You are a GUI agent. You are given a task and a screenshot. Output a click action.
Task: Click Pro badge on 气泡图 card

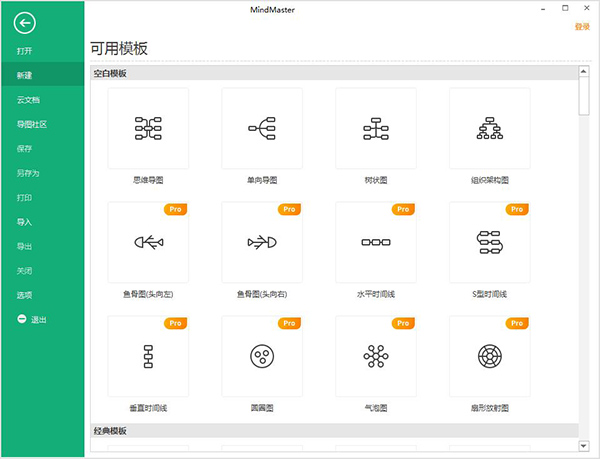(x=403, y=323)
